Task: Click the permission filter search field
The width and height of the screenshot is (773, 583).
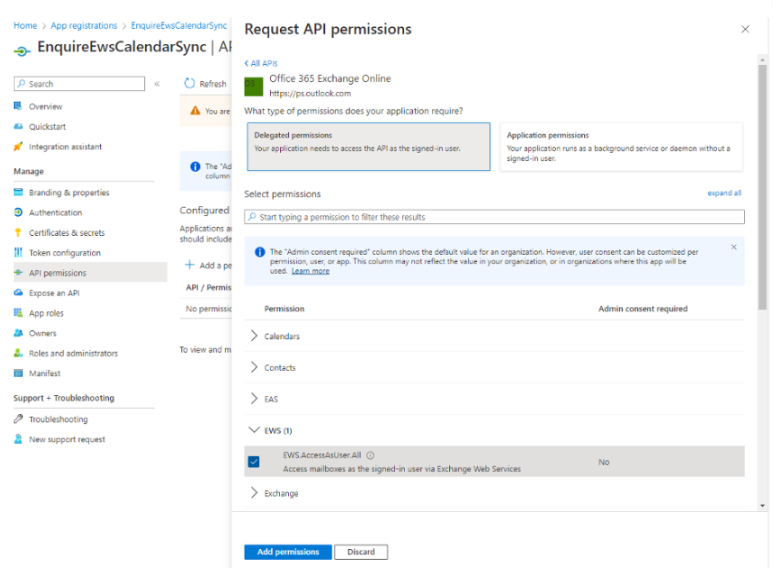Action: pyautogui.click(x=494, y=217)
